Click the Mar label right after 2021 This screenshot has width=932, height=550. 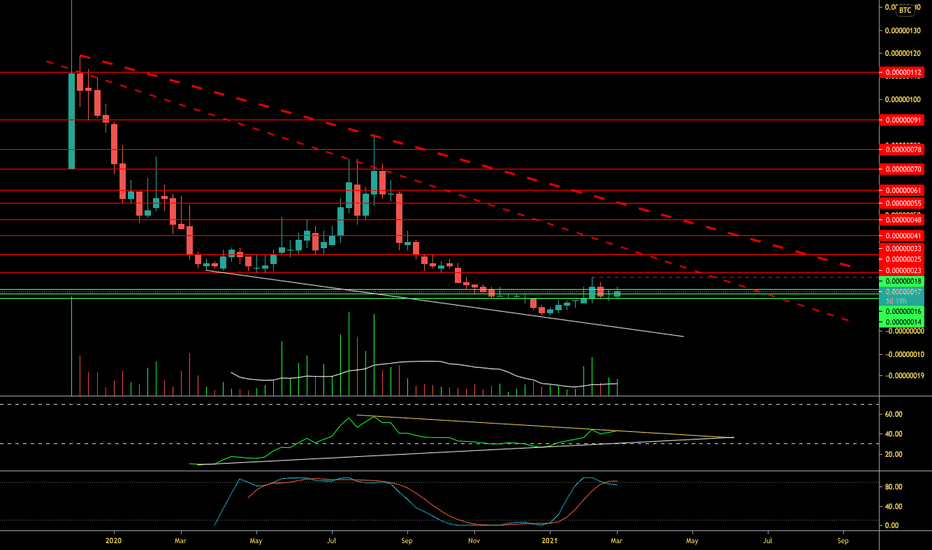pyautogui.click(x=616, y=541)
